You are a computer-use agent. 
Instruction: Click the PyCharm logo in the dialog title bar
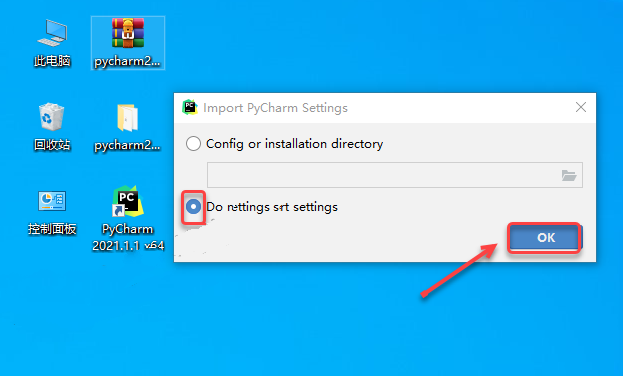(x=190, y=107)
